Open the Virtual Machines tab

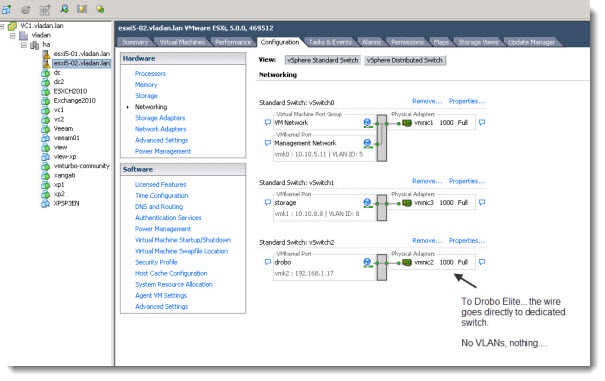[182, 42]
